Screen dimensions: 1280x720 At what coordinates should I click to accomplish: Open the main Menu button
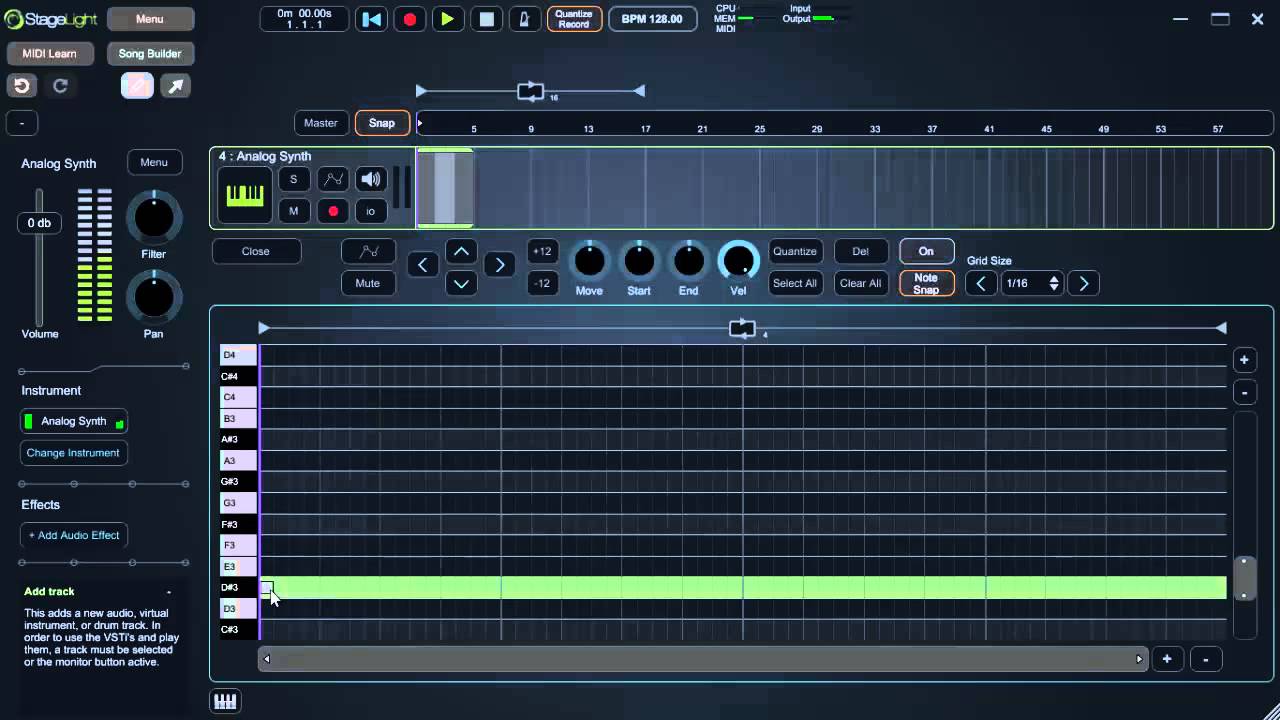click(x=150, y=19)
